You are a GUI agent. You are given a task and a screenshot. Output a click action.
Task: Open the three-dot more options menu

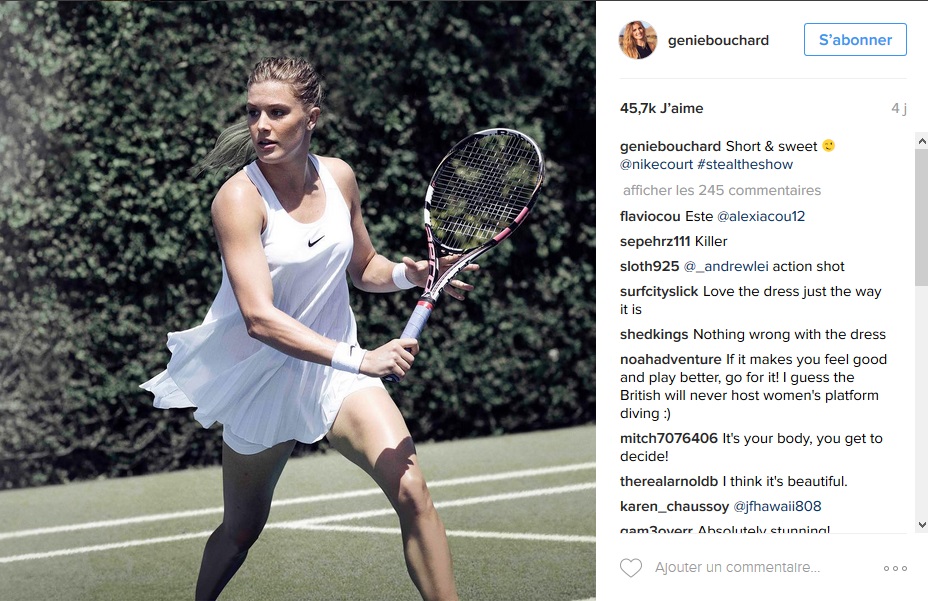click(895, 568)
